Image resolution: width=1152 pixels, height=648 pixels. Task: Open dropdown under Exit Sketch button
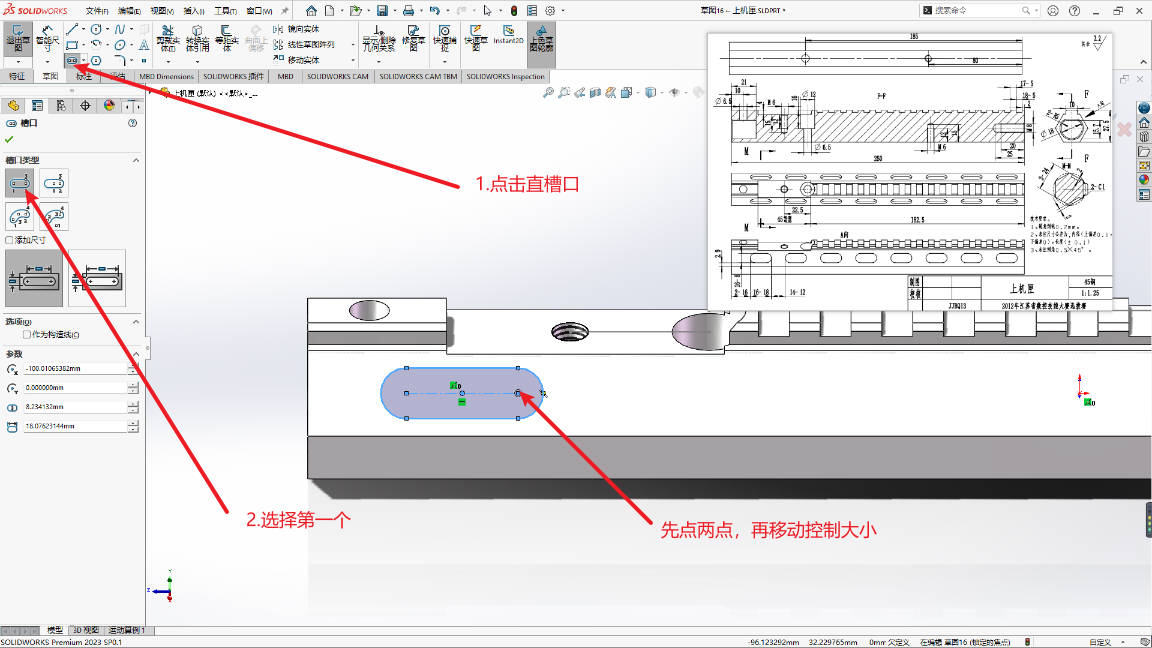tap(18, 61)
